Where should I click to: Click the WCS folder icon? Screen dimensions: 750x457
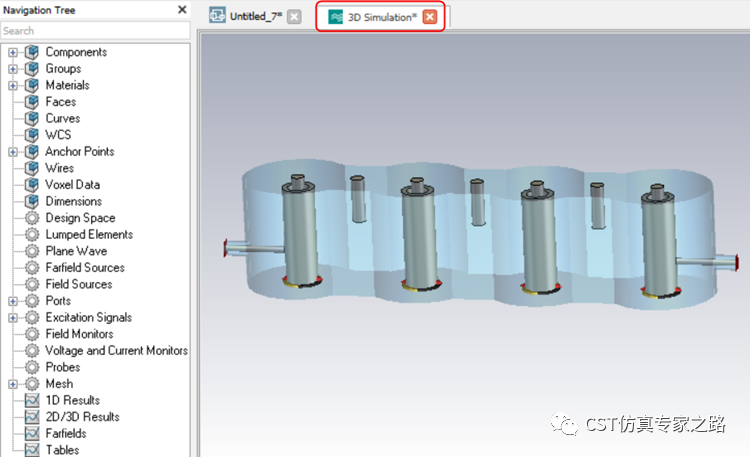32,135
